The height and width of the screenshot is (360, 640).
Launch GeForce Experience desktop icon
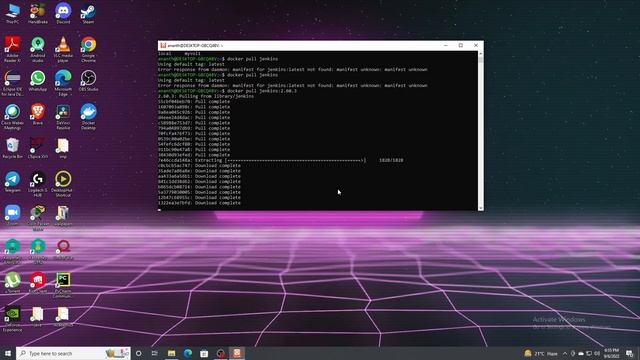tap(13, 319)
